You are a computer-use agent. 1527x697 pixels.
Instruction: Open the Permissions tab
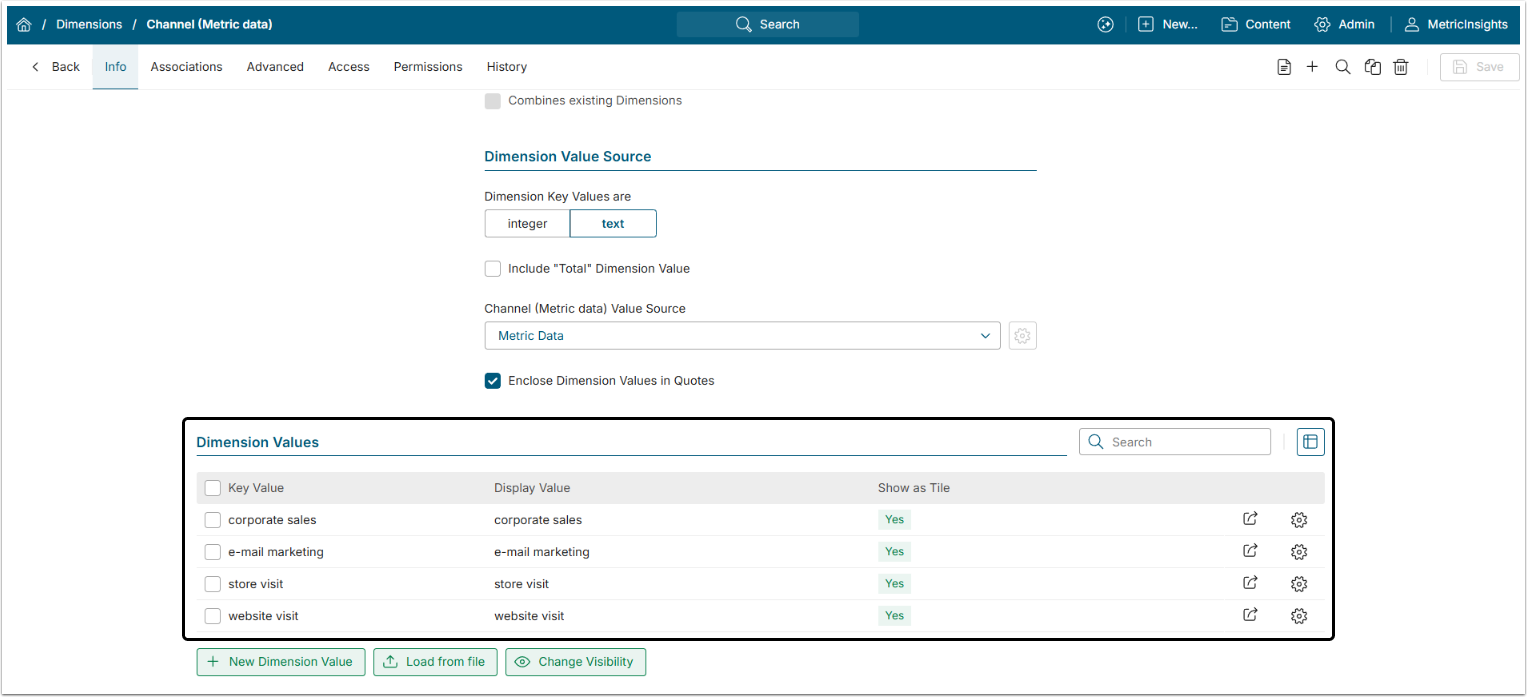[428, 67]
